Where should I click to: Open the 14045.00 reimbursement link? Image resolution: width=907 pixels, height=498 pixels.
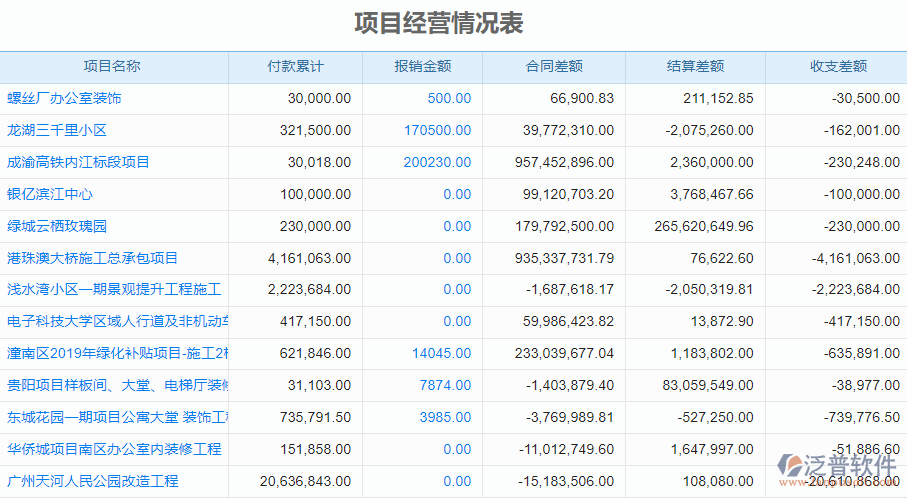coord(441,353)
